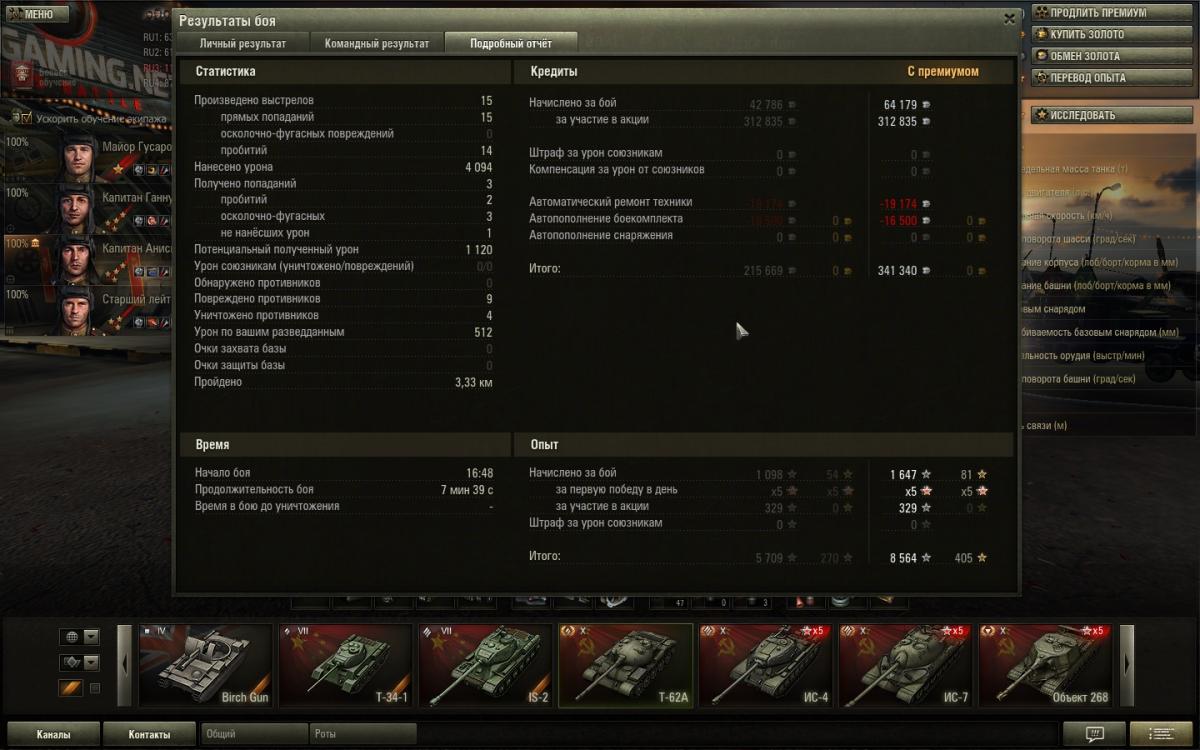Click the Нанесено урона value 4 094
This screenshot has height=750, width=1200.
[x=478, y=167]
